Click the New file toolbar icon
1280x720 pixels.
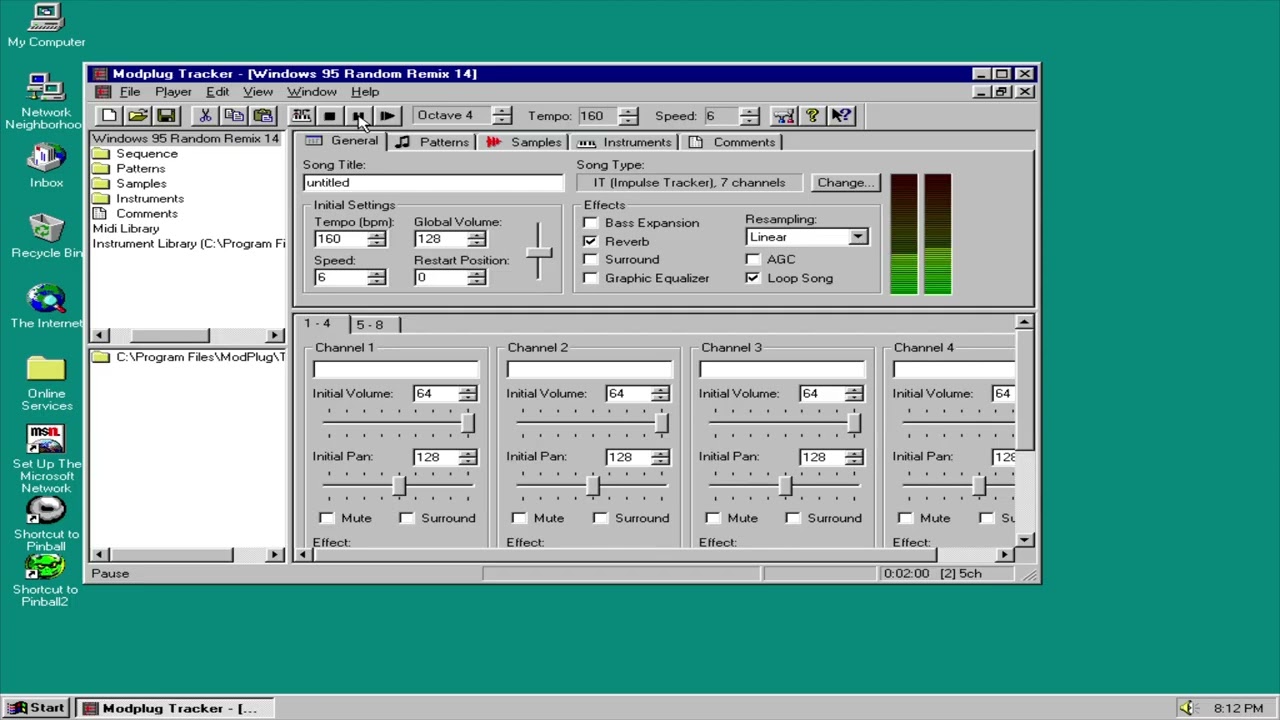click(x=109, y=116)
